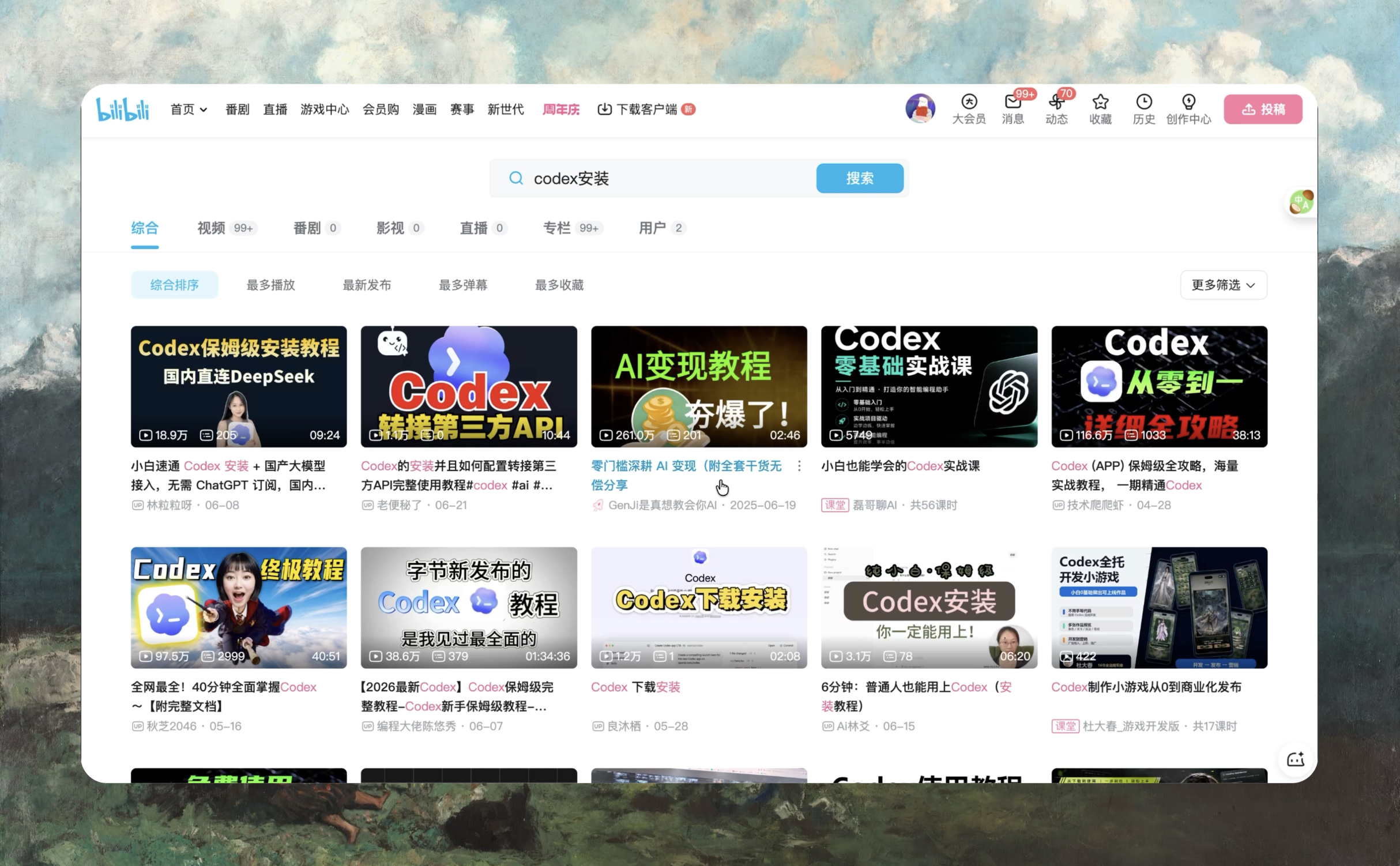Switch to the 视频 tab
This screenshot has height=866, width=1400.
(x=227, y=228)
